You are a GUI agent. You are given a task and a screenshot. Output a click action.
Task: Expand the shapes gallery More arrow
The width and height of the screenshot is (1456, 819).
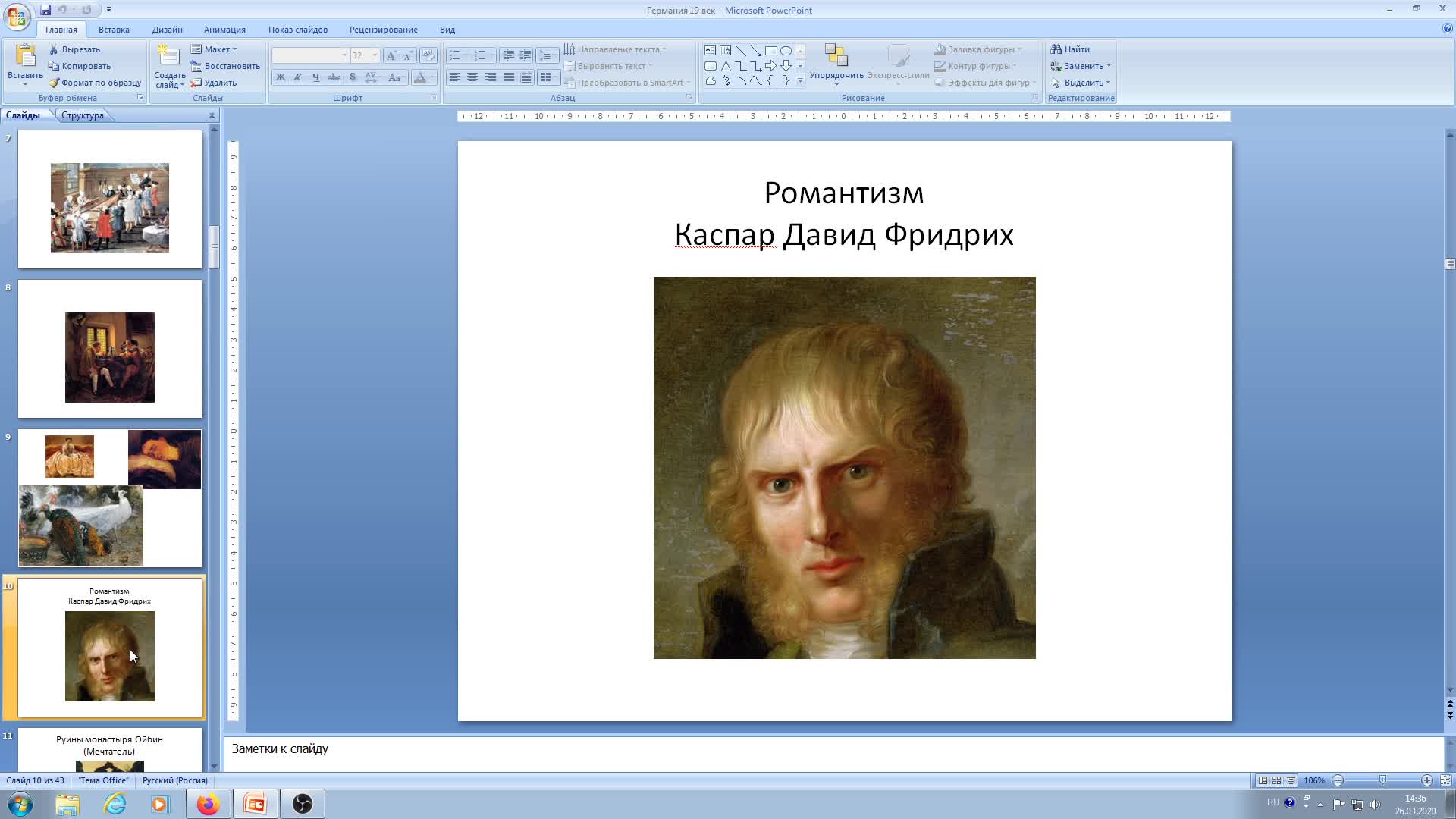click(800, 81)
